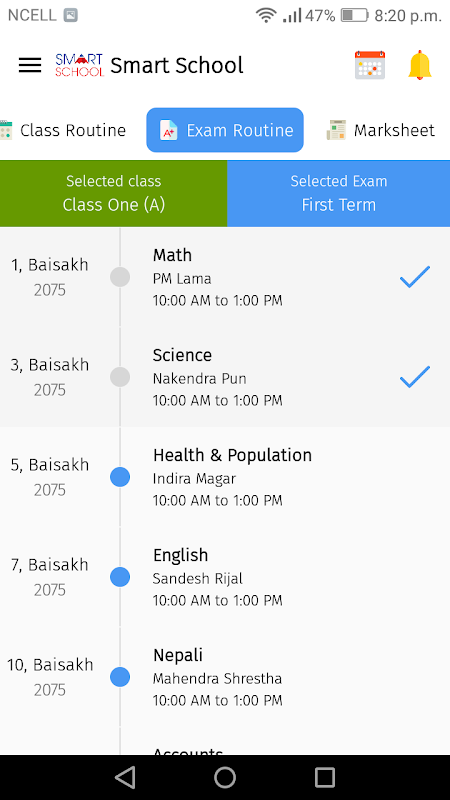The width and height of the screenshot is (450, 800).
Task: Switch to the Marksheet tab
Action: click(381, 130)
